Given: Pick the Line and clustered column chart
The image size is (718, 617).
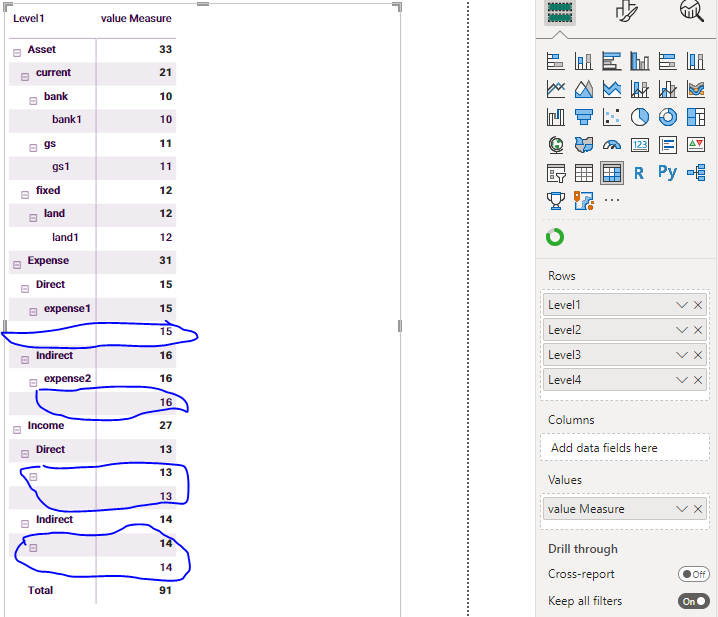Looking at the screenshot, I should (668, 89).
